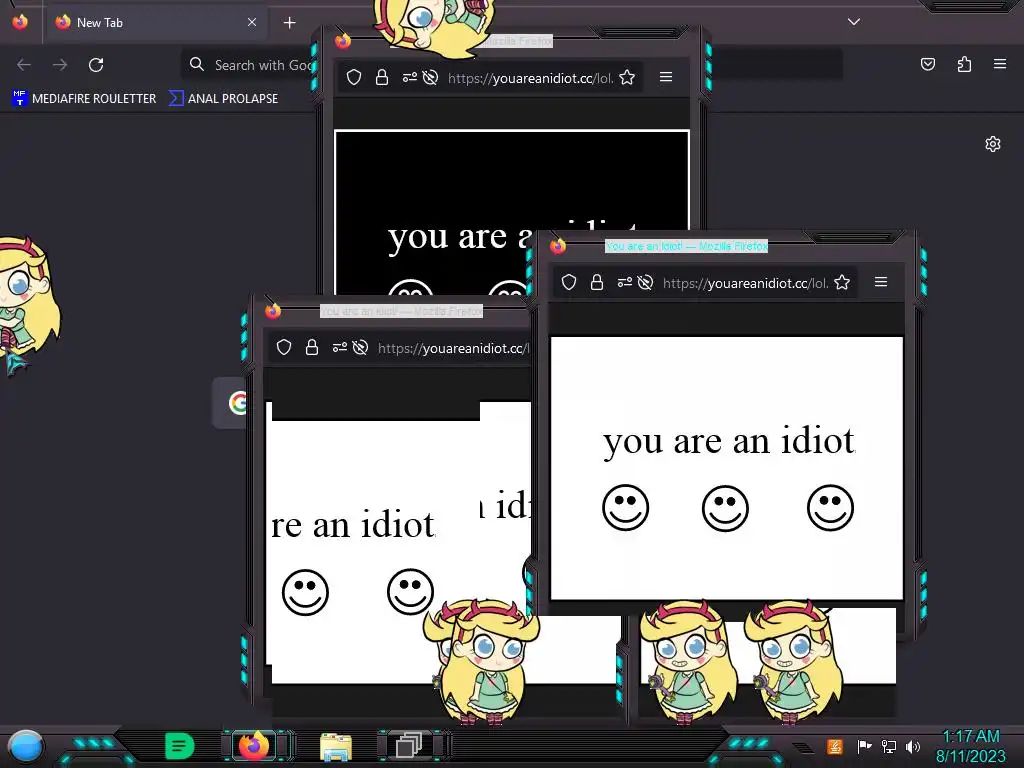1024x768 pixels.
Task: Toggle autoplay blocked icon in top popup
Action: (x=430, y=78)
